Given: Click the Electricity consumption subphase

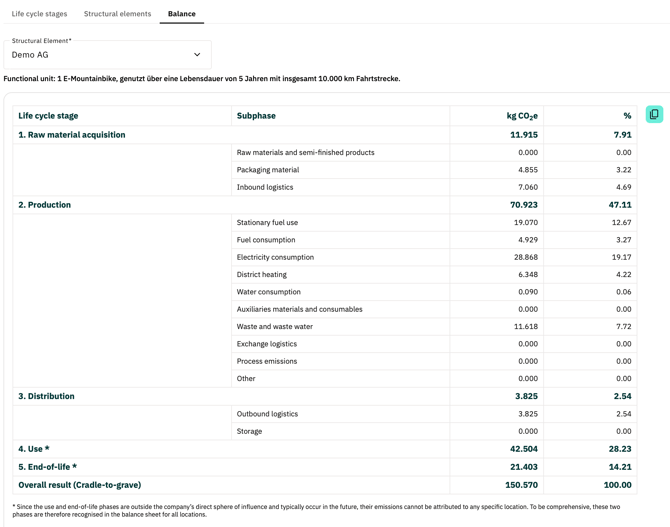Looking at the screenshot, I should pyautogui.click(x=275, y=257).
